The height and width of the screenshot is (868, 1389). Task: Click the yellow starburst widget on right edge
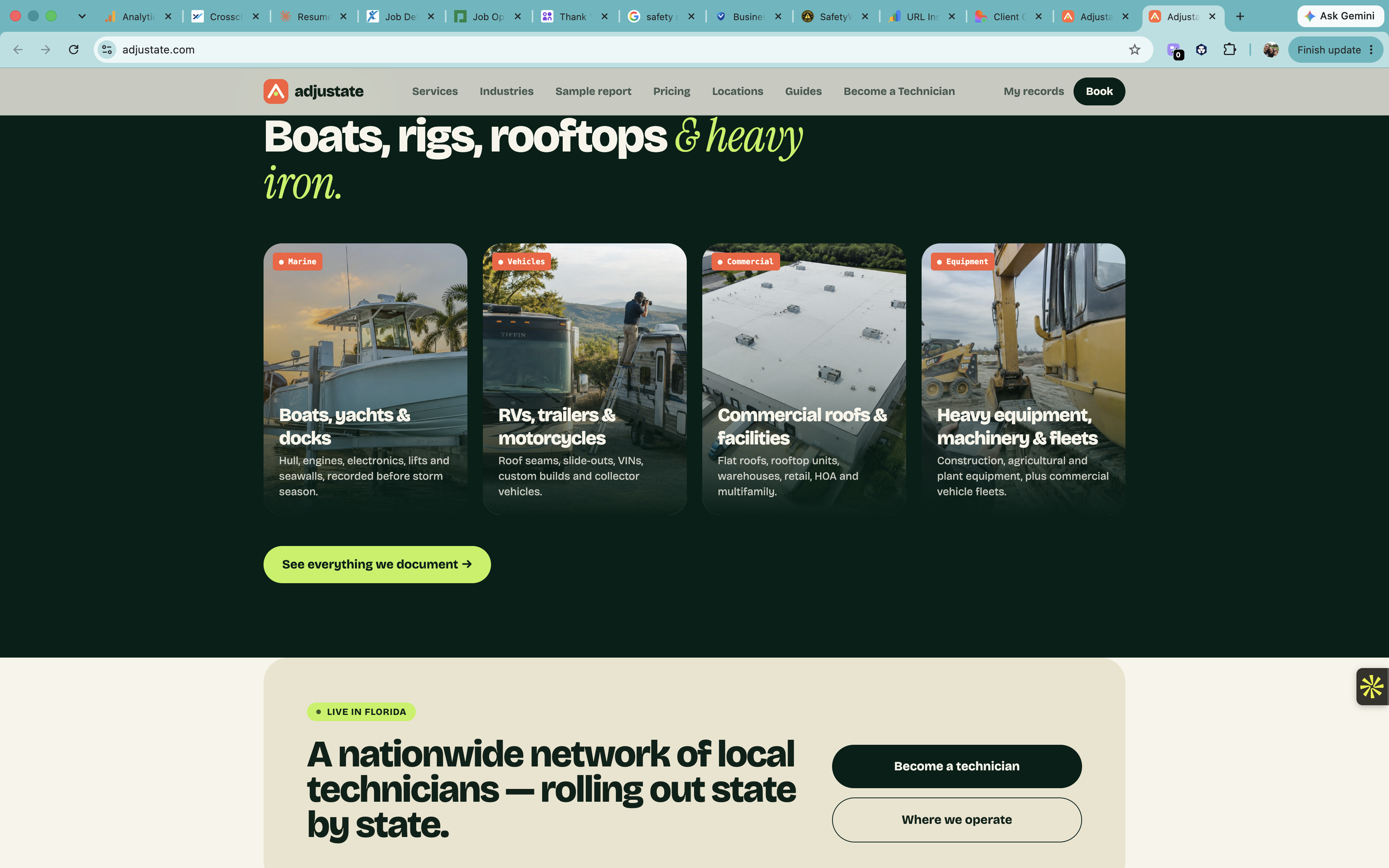1372,687
